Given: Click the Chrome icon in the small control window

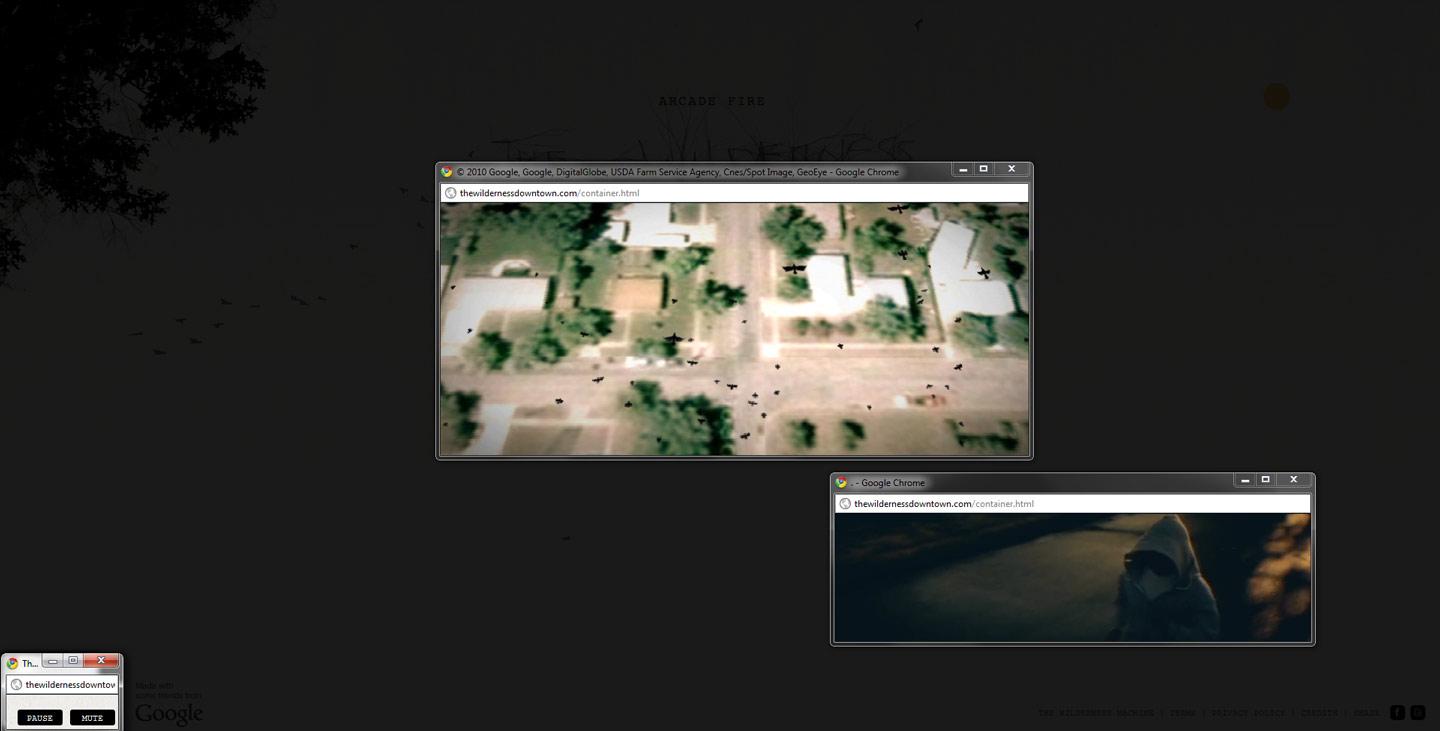Looking at the screenshot, I should (12, 663).
